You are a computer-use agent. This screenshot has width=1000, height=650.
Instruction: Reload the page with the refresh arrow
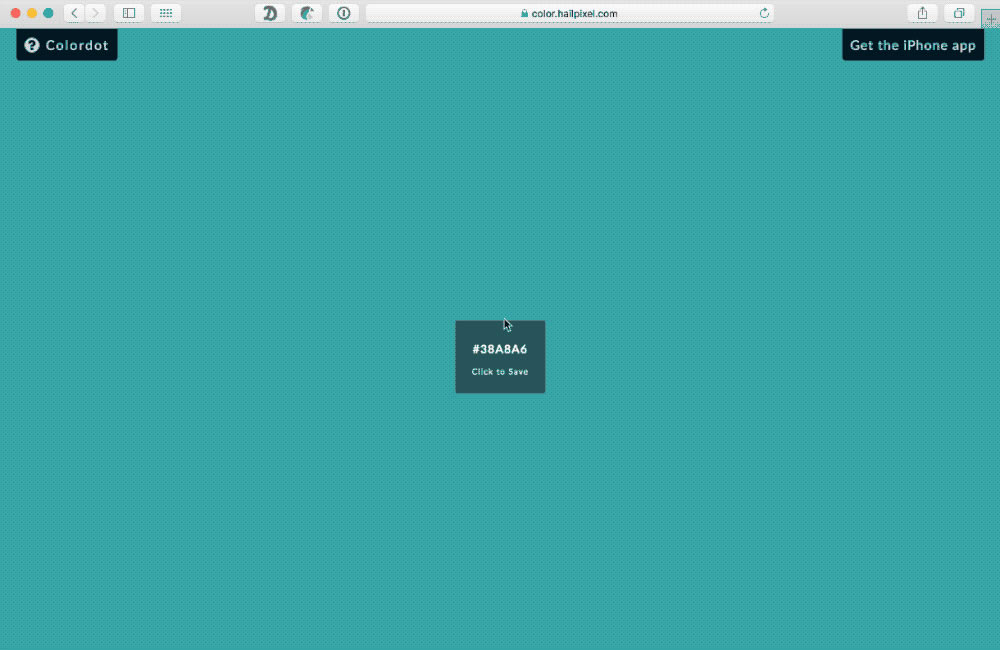[x=765, y=13]
